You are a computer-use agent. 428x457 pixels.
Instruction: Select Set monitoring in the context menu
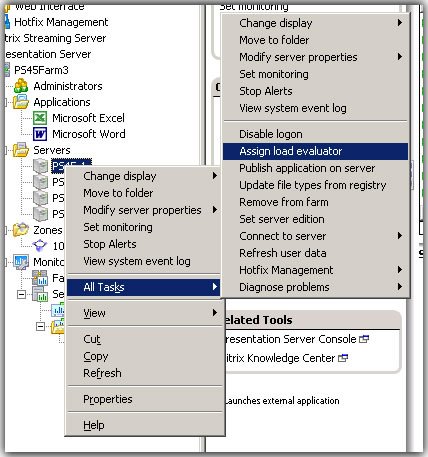(x=144, y=227)
